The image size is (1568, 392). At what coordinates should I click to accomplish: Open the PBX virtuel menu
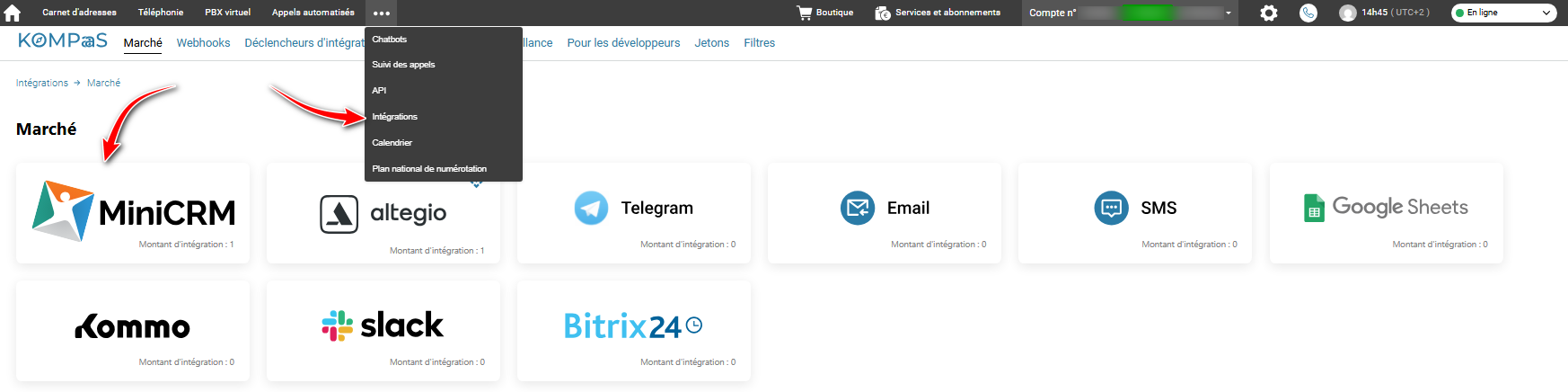pyautogui.click(x=228, y=13)
